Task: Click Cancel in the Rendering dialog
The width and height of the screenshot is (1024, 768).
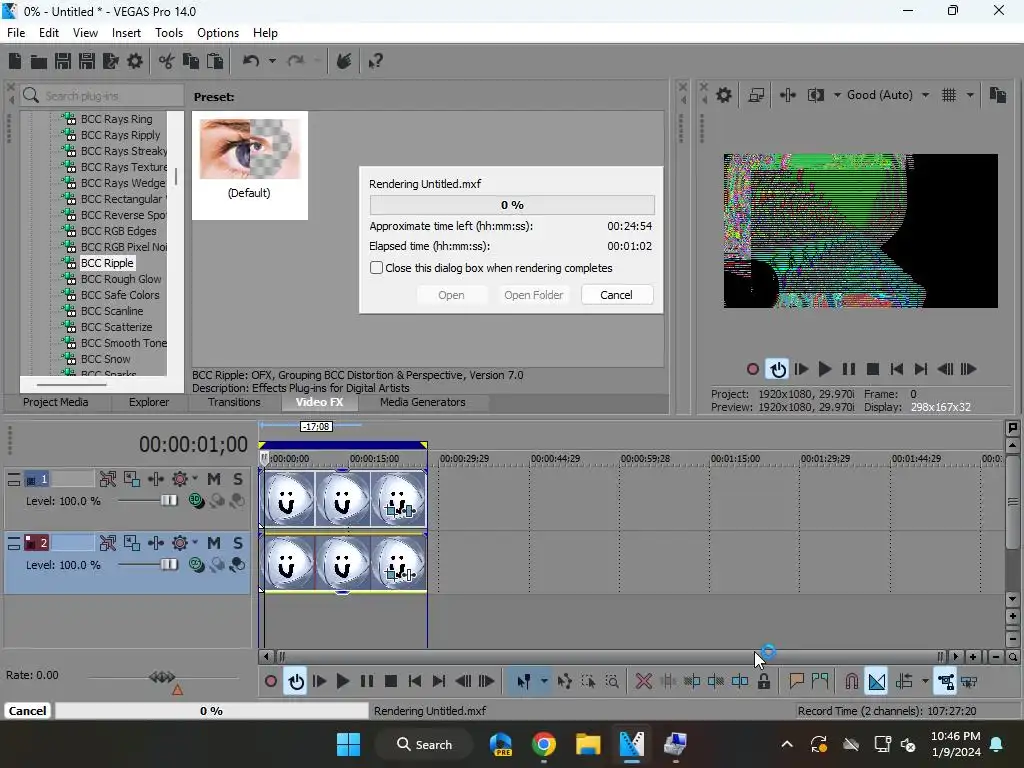Action: pos(616,295)
